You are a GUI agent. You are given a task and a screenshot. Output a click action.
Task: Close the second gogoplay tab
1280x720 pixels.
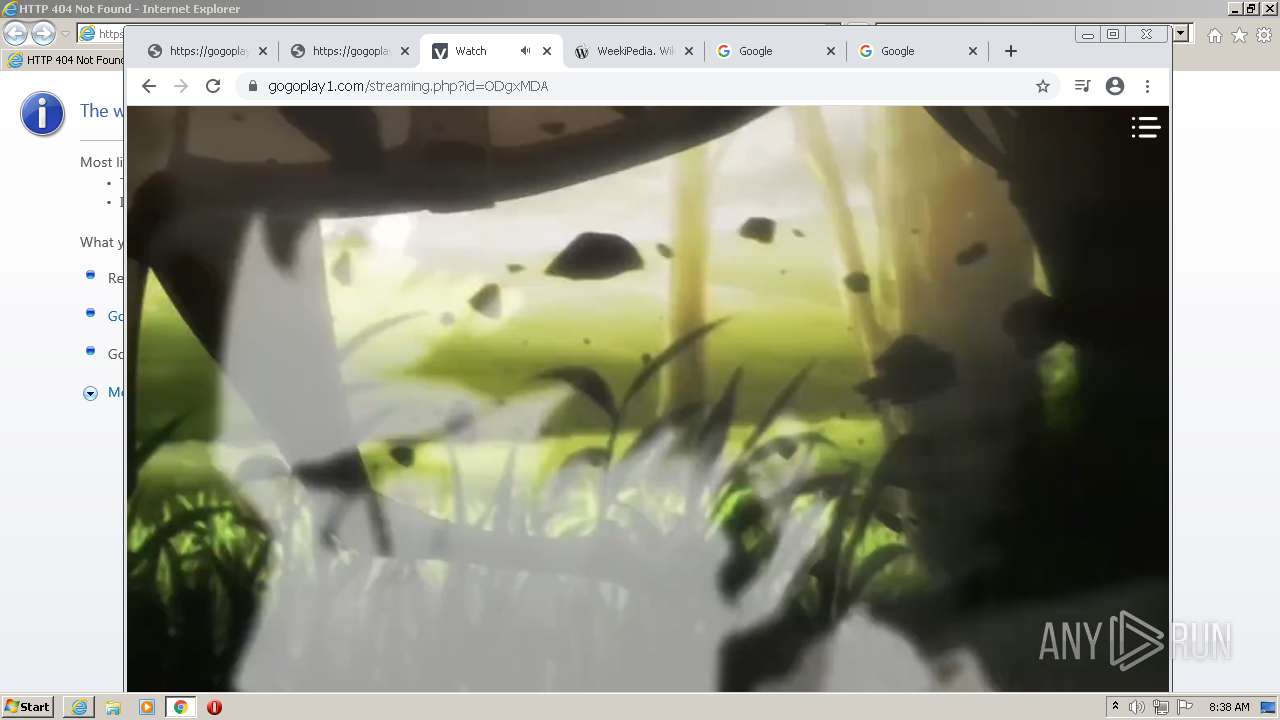405,51
